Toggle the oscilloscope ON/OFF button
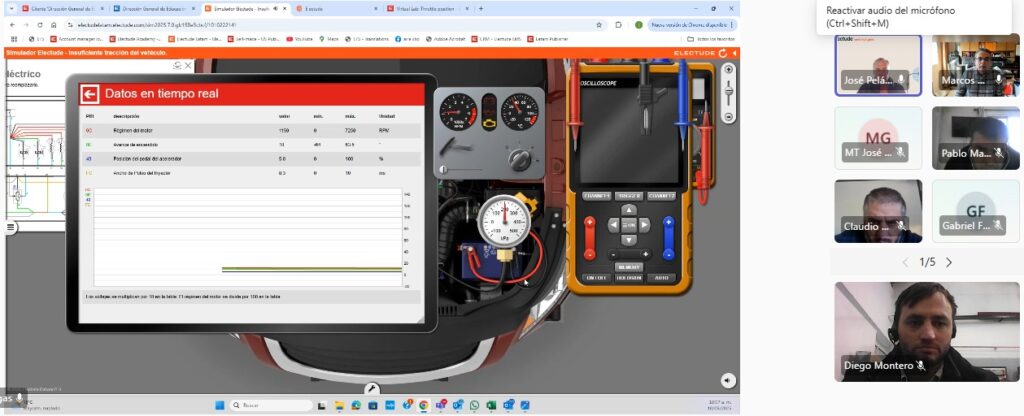Viewport: 1024px width, 416px height. (596, 277)
